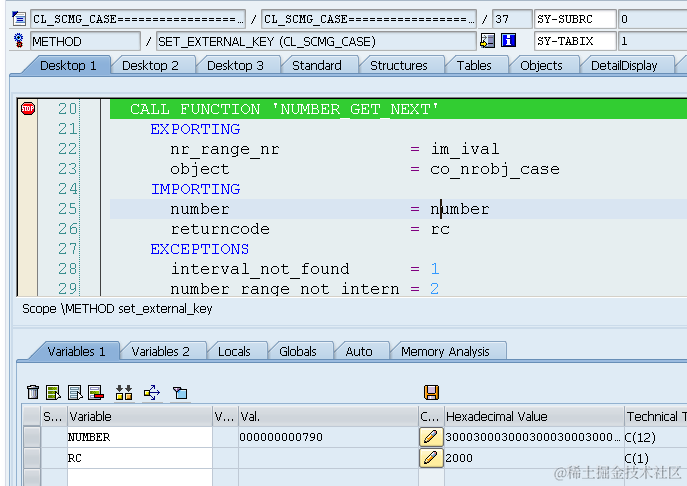Click the blue information icon beside SY-TABIX
The width and height of the screenshot is (687, 486).
508,41
